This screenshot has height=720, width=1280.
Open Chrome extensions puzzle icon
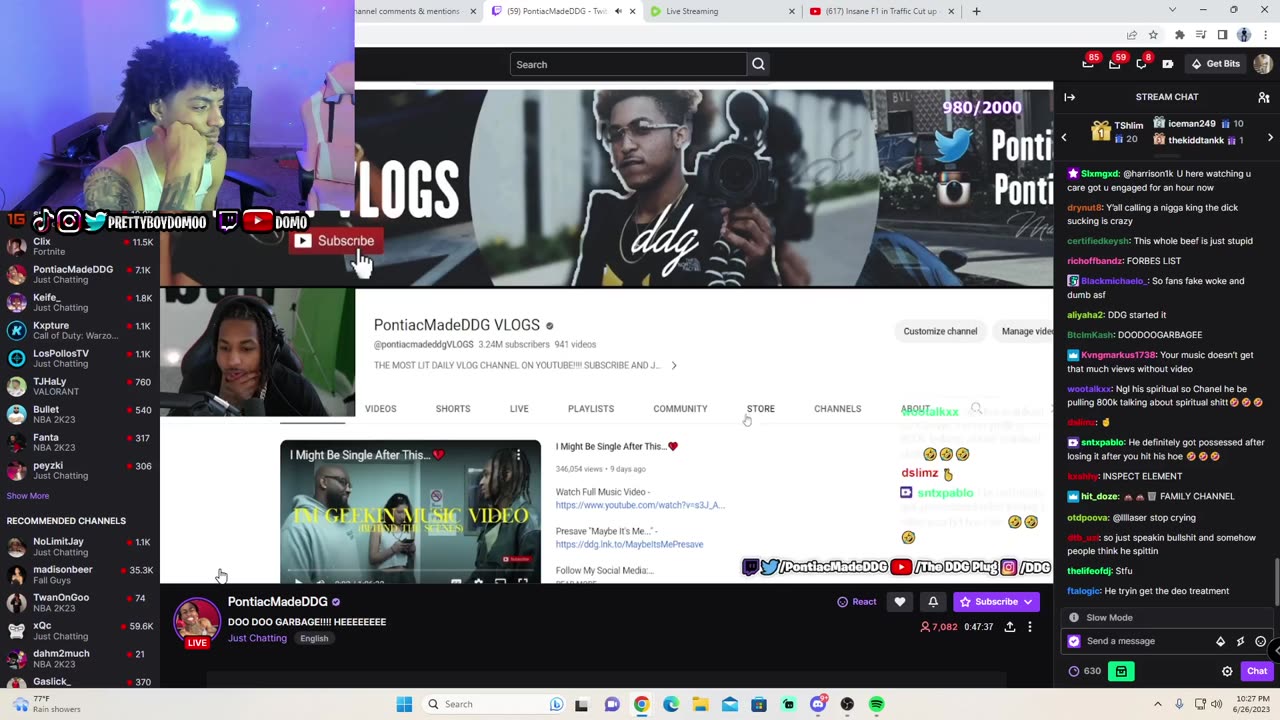pyautogui.click(x=1180, y=35)
